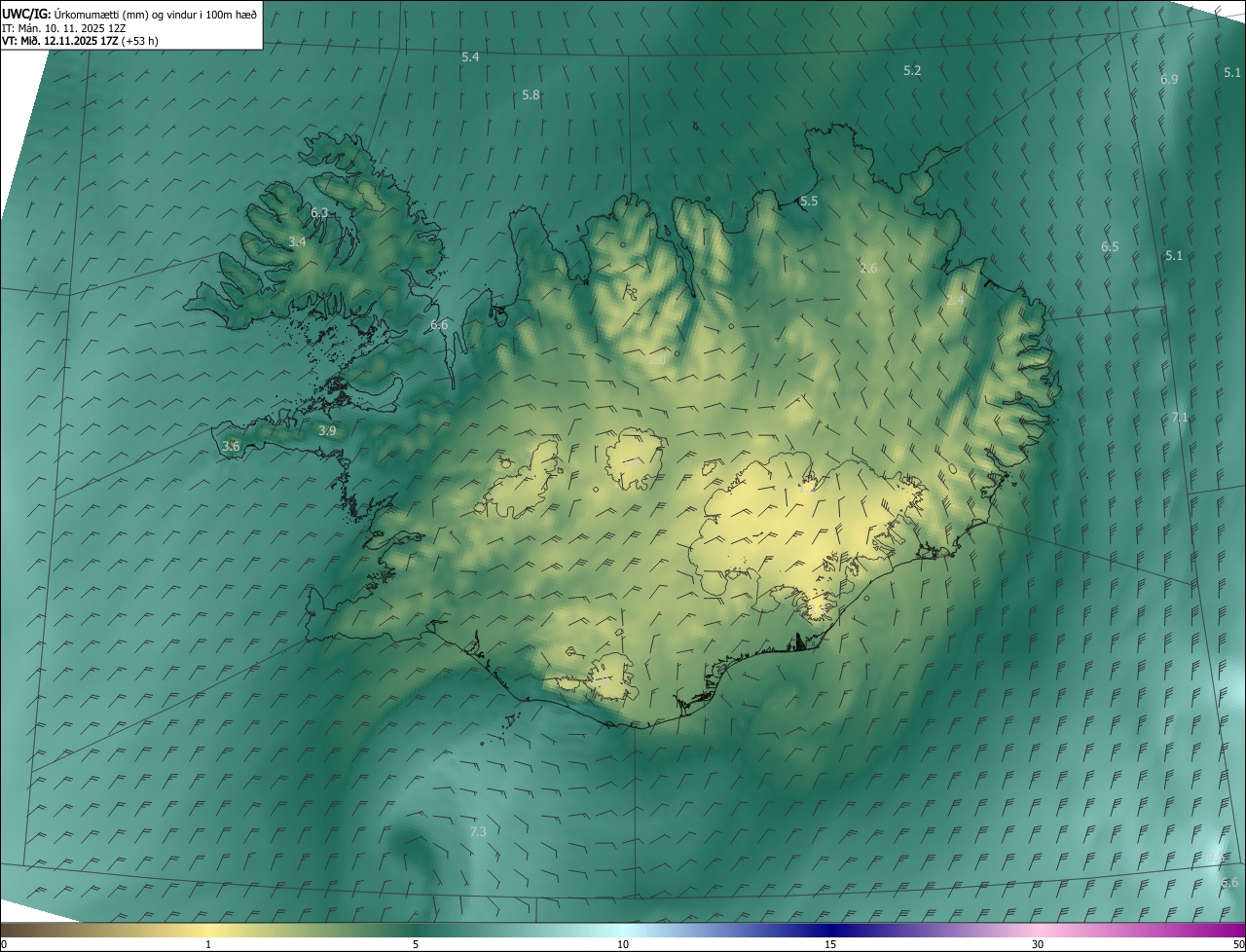Click the 5.5 value on the north coast
Screen dimensions: 1246x952
click(809, 201)
